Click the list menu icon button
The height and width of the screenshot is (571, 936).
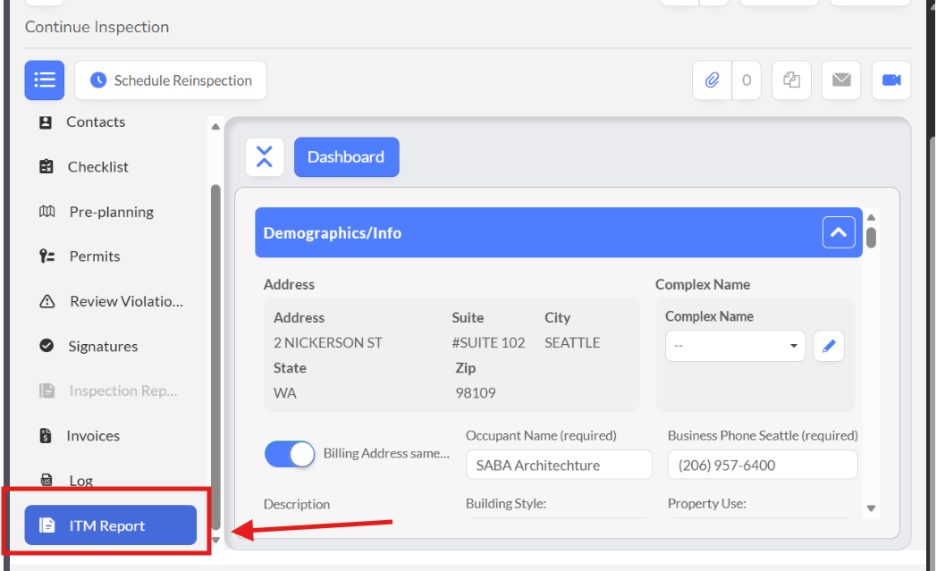tap(44, 80)
